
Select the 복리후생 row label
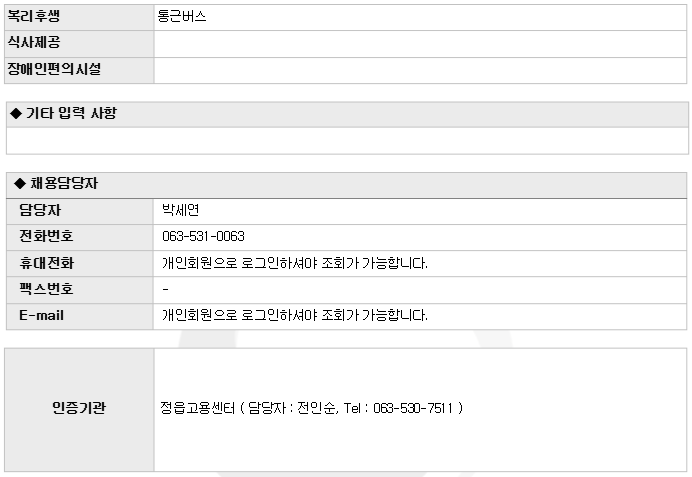point(34,17)
